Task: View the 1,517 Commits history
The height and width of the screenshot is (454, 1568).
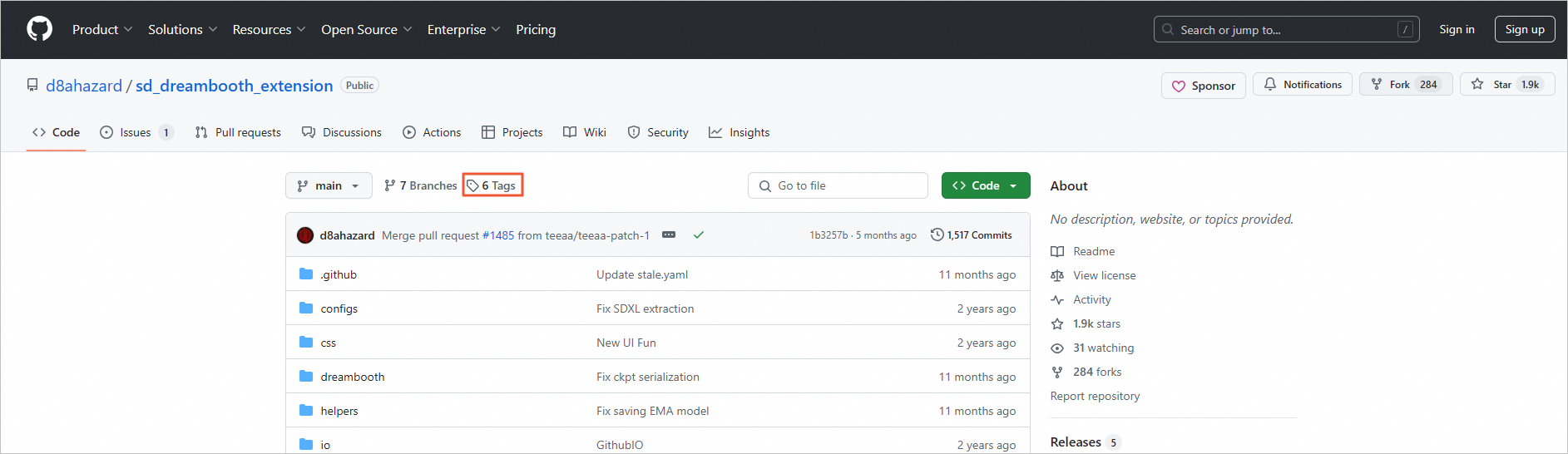Action: [971, 235]
